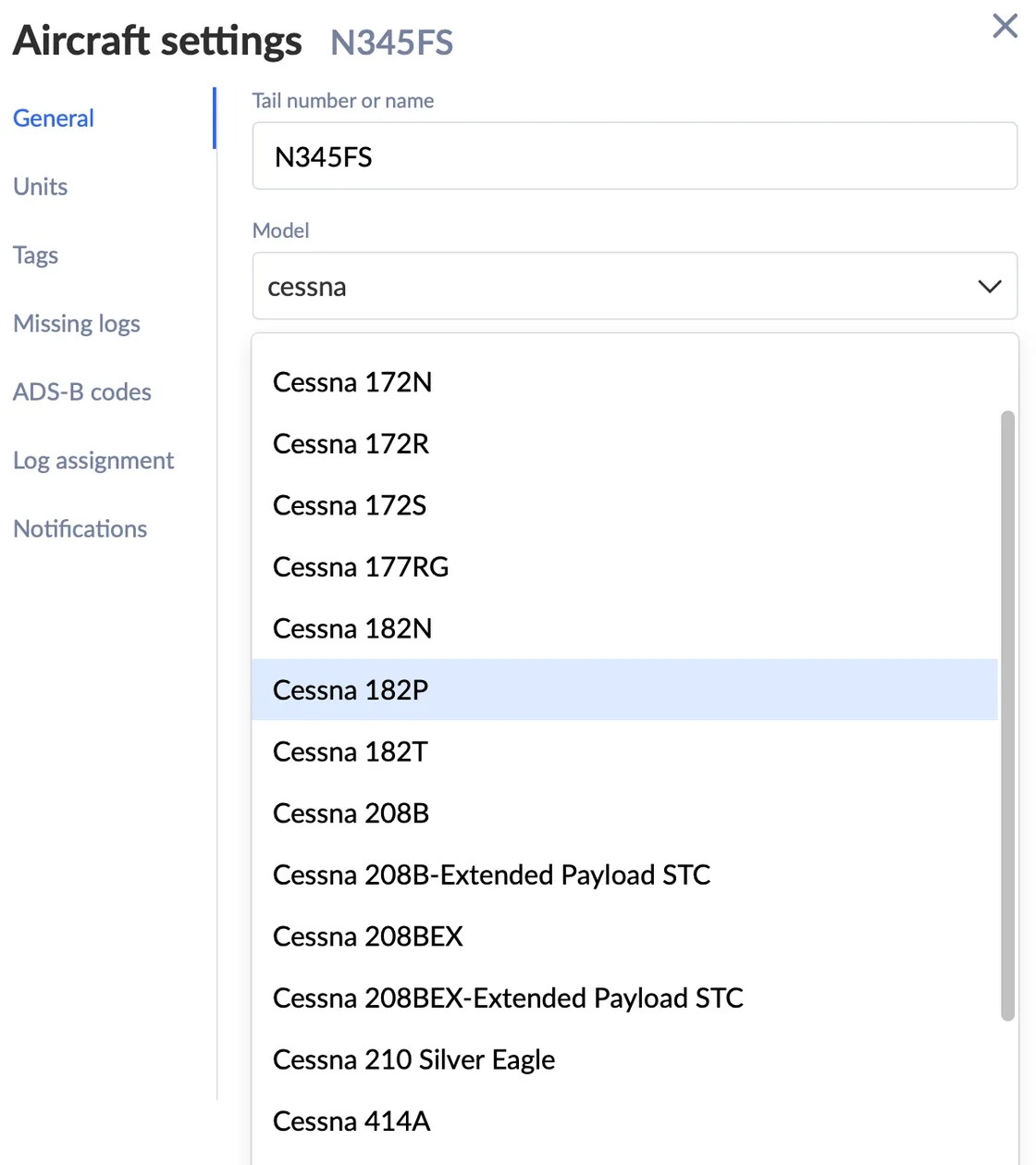Select Cessna 172R model
Viewport: 1036px width, 1165px height.
tap(624, 444)
